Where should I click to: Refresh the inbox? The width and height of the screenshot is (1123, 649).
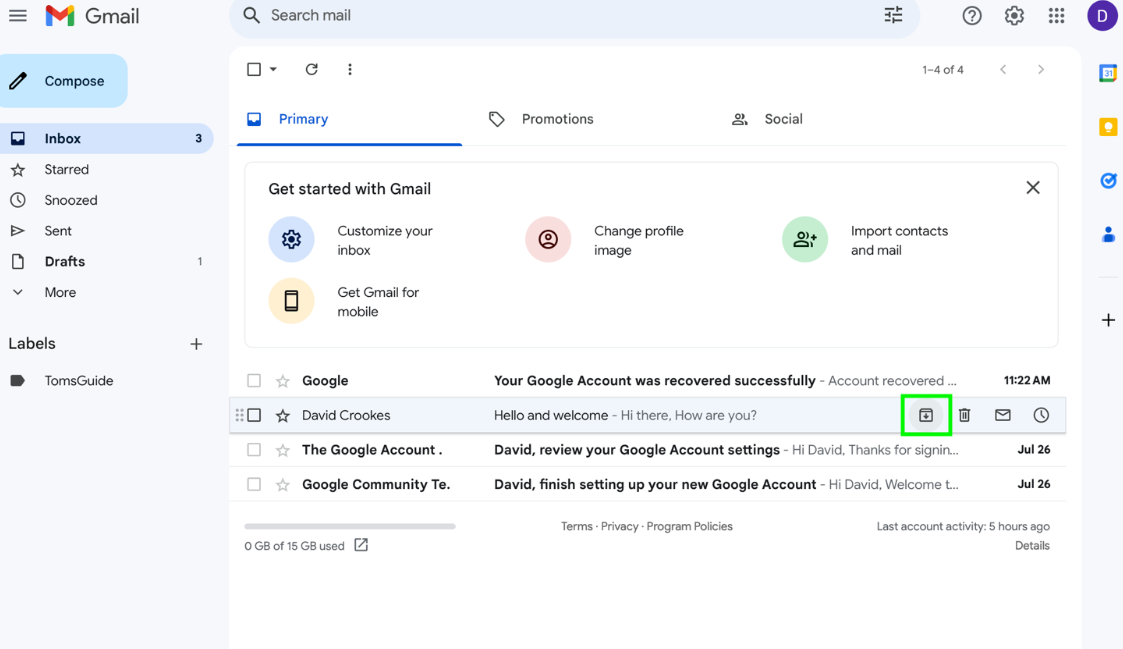click(312, 69)
